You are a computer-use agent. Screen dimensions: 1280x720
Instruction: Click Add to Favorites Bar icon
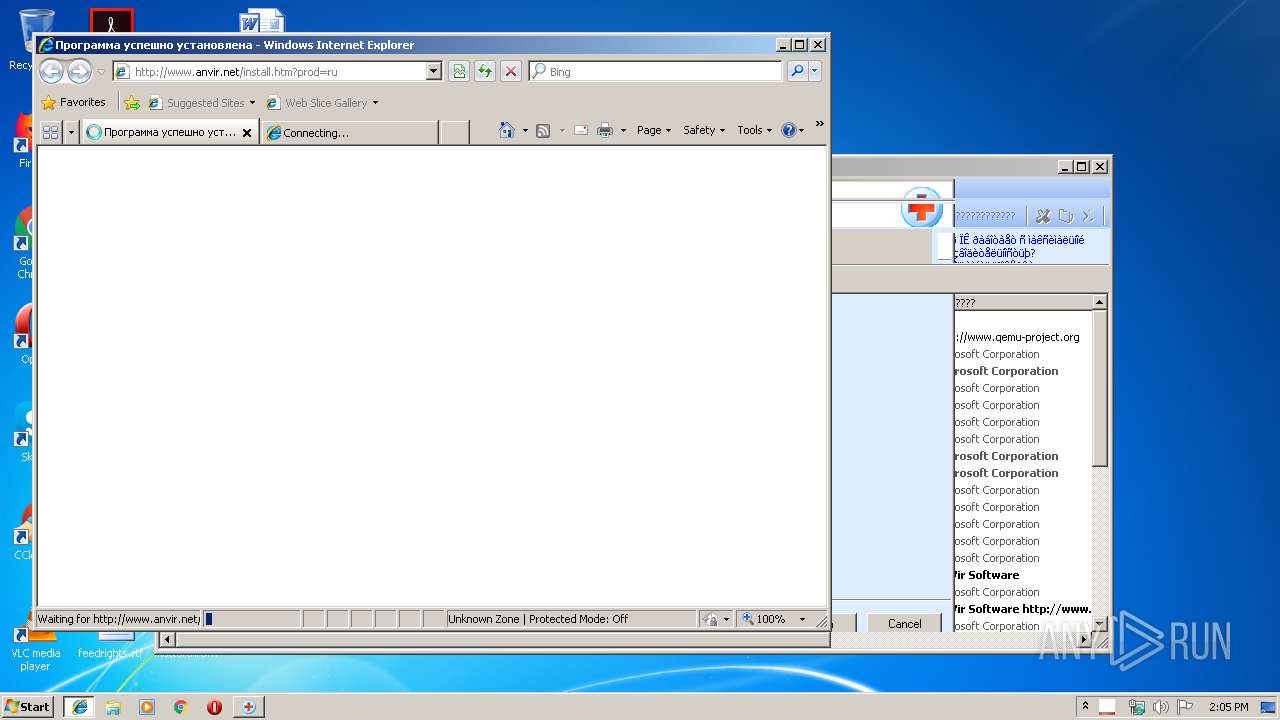pos(132,102)
